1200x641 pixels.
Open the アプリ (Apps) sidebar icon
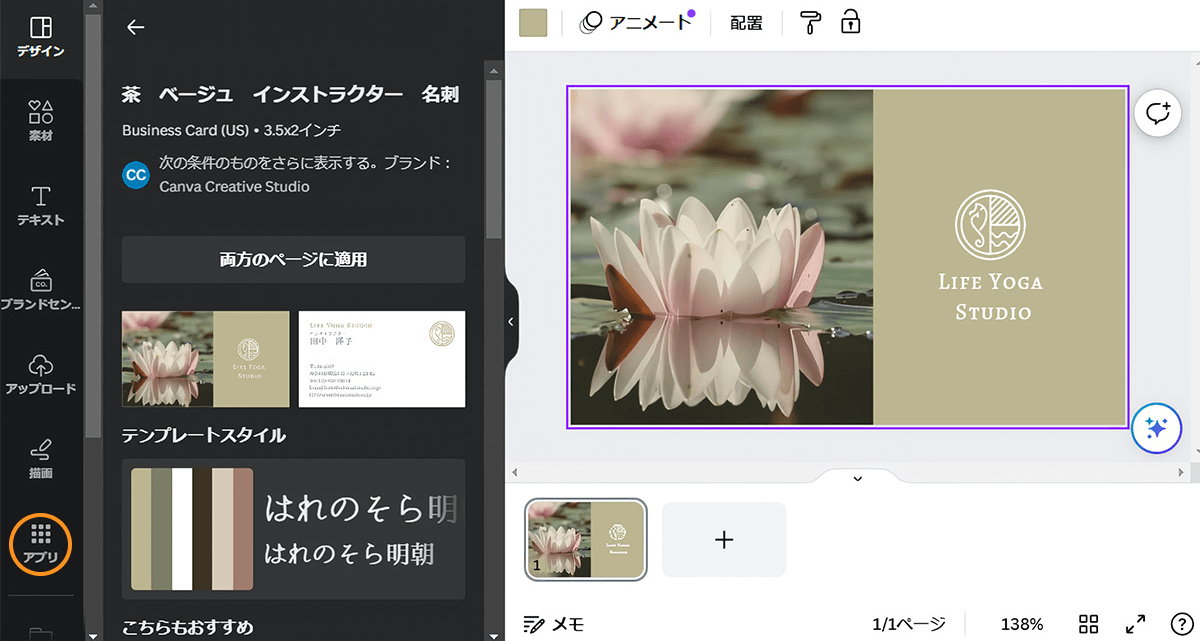(x=41, y=543)
